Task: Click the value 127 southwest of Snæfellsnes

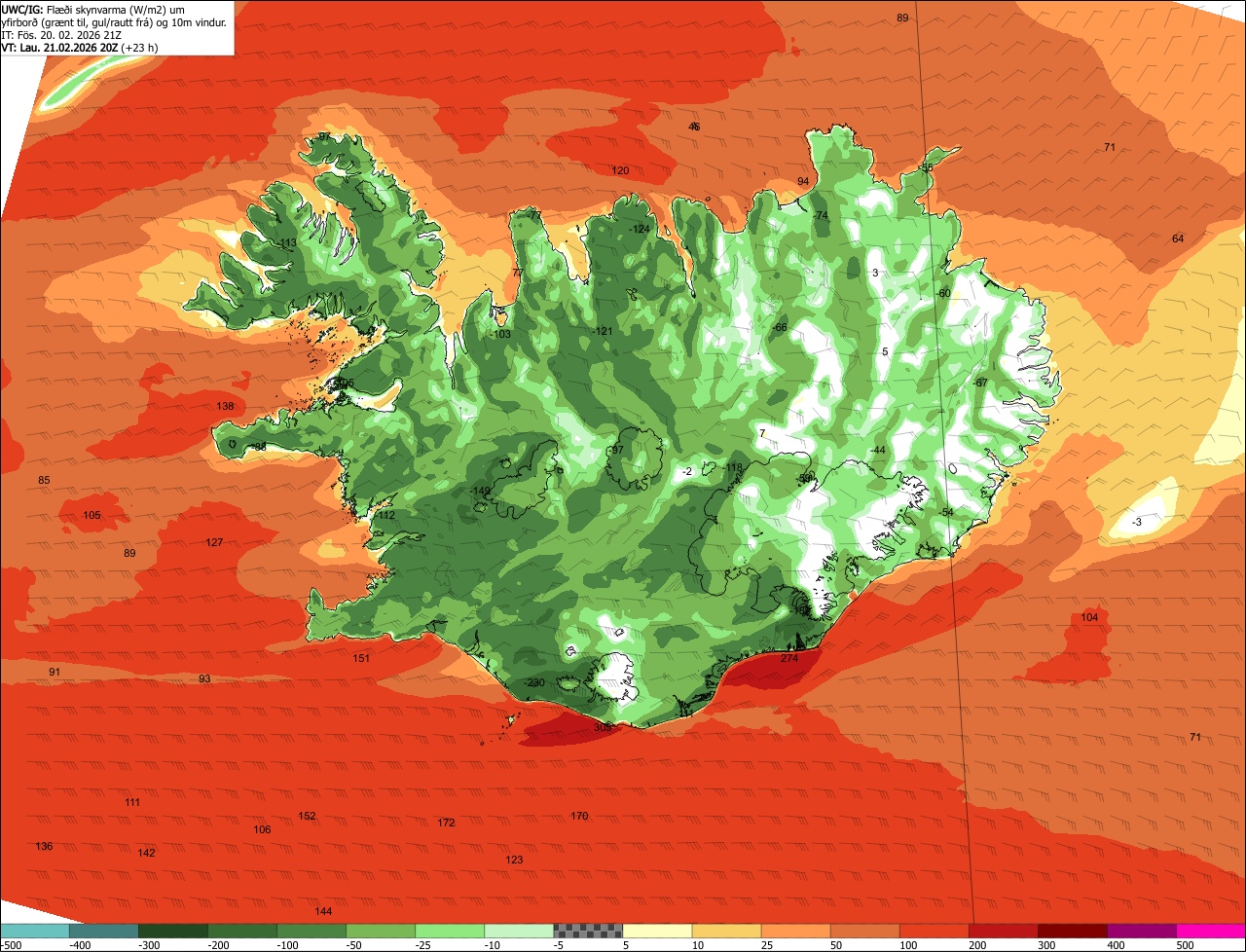Action: 214,543
